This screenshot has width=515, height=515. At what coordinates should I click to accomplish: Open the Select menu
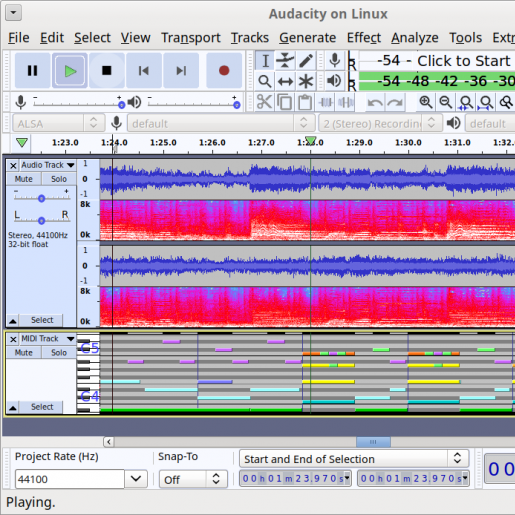coord(92,38)
